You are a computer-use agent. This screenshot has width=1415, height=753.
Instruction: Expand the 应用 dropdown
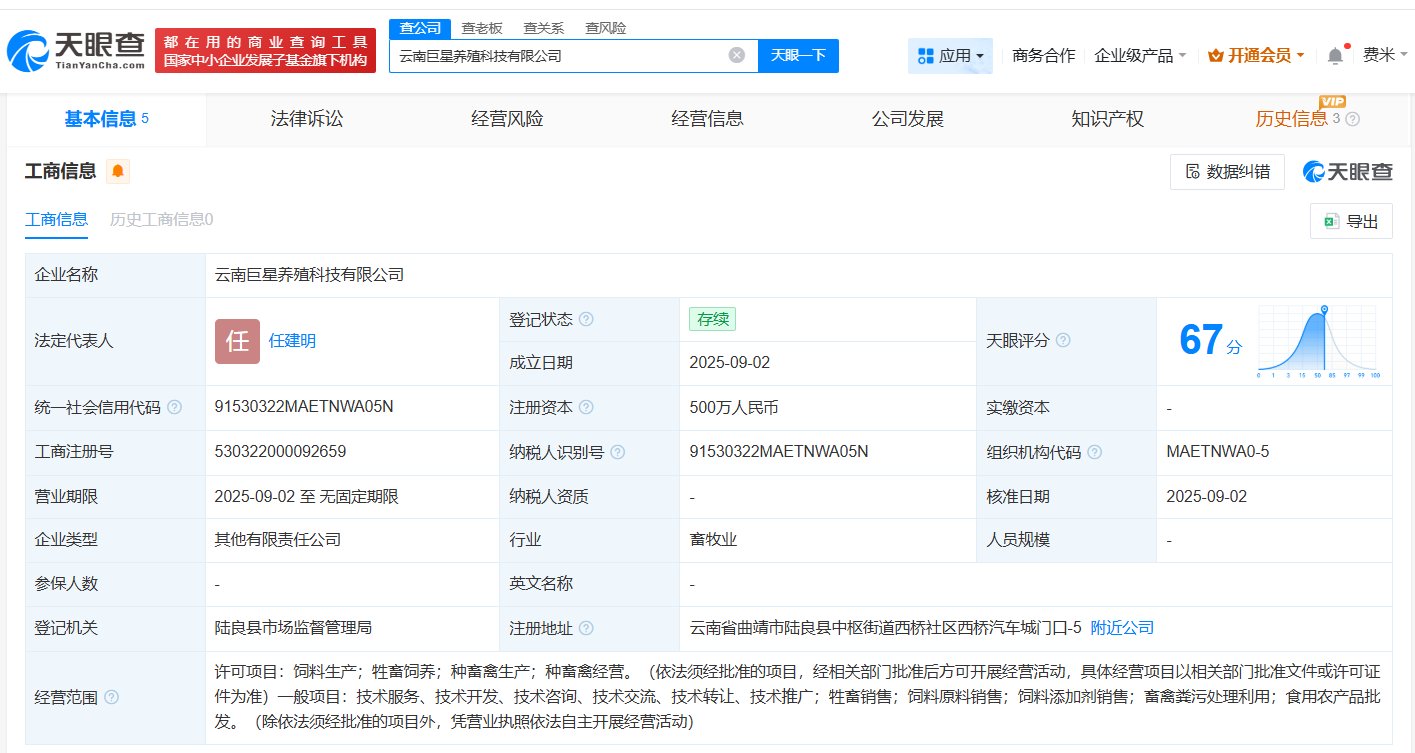[x=950, y=56]
